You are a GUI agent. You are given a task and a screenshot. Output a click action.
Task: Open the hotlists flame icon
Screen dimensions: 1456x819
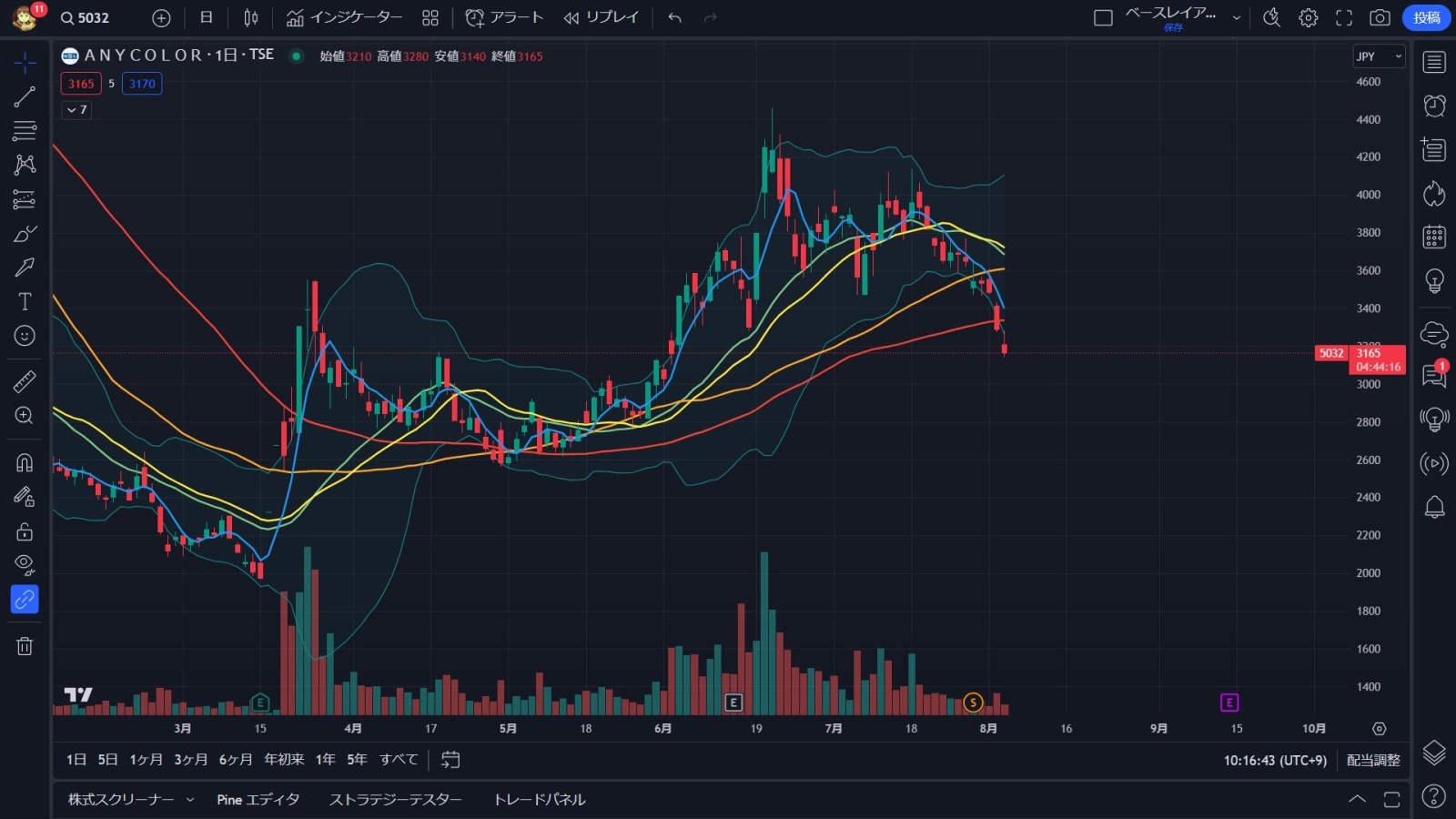pyautogui.click(x=1434, y=193)
